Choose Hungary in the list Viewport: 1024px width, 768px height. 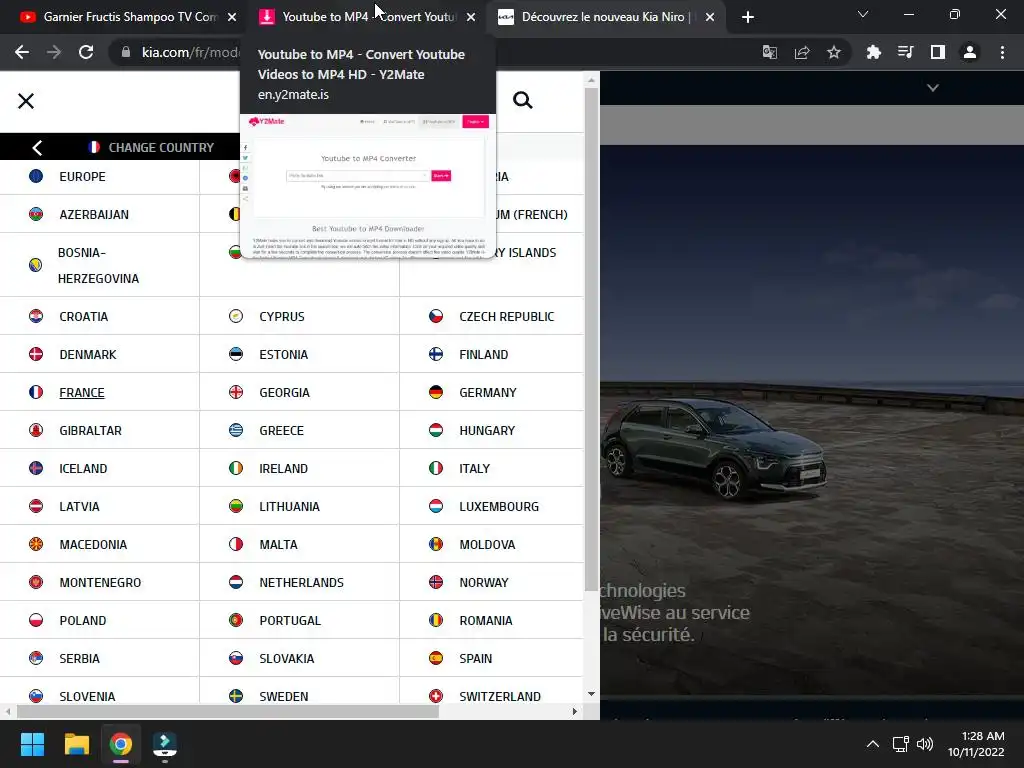coord(487,430)
